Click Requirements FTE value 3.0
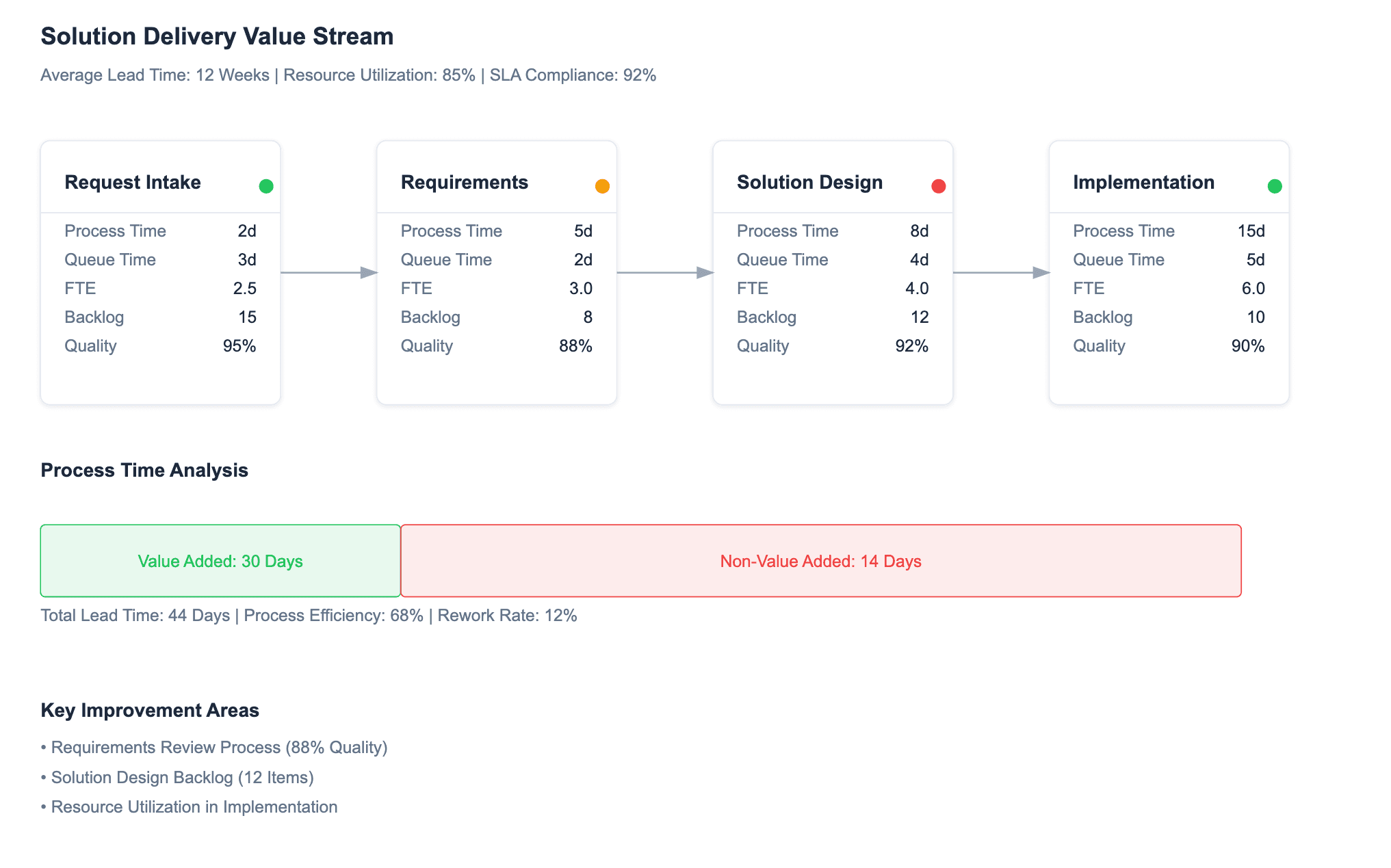Viewport: 1391px width, 868px height. [x=581, y=289]
